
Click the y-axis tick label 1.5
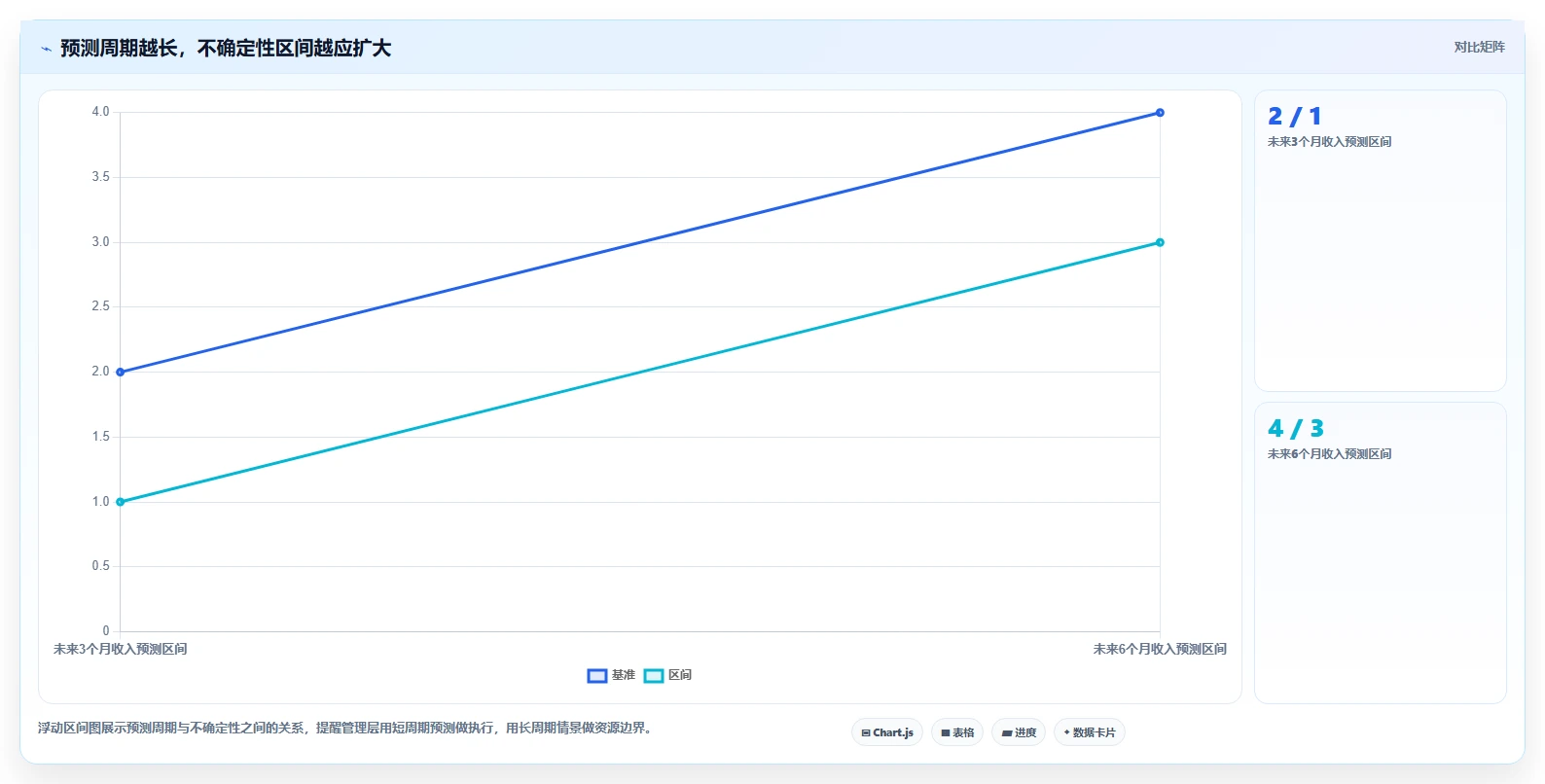[x=100, y=437]
